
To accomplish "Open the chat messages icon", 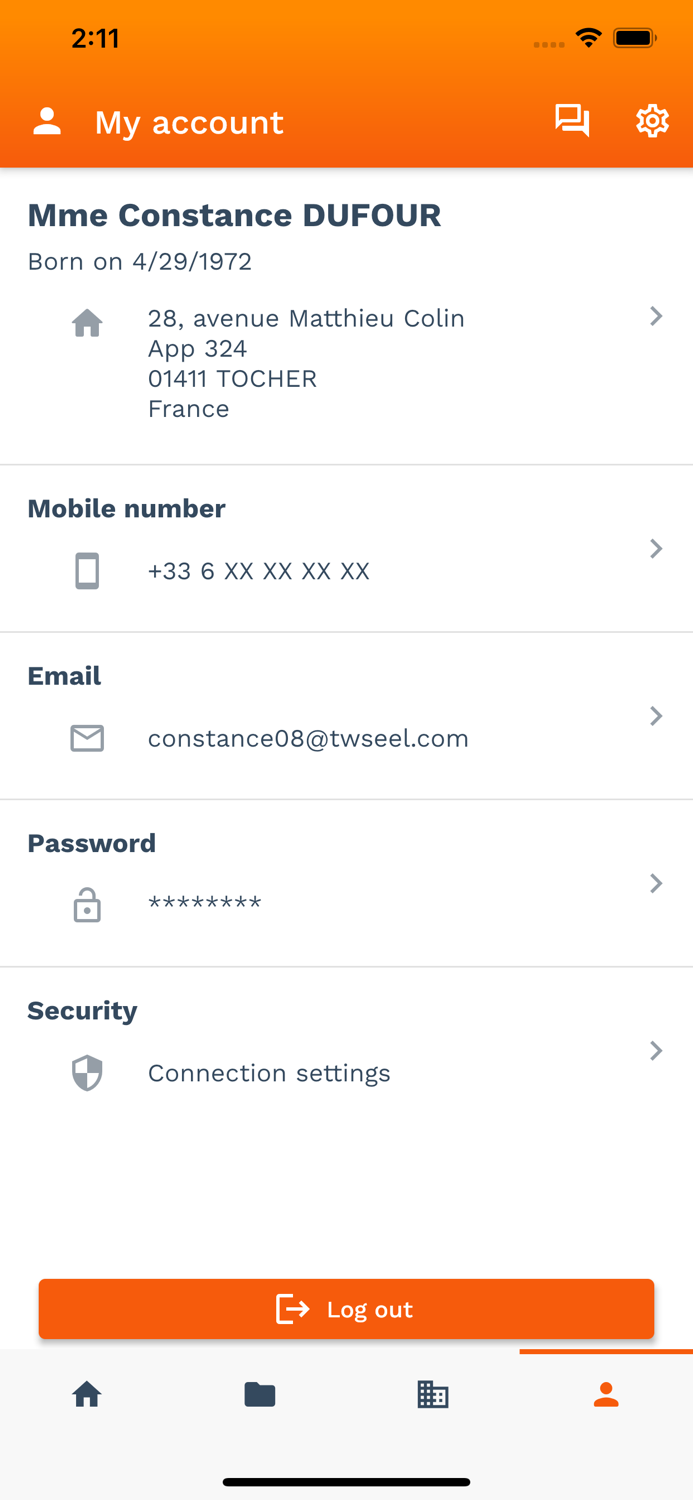I will 572,121.
